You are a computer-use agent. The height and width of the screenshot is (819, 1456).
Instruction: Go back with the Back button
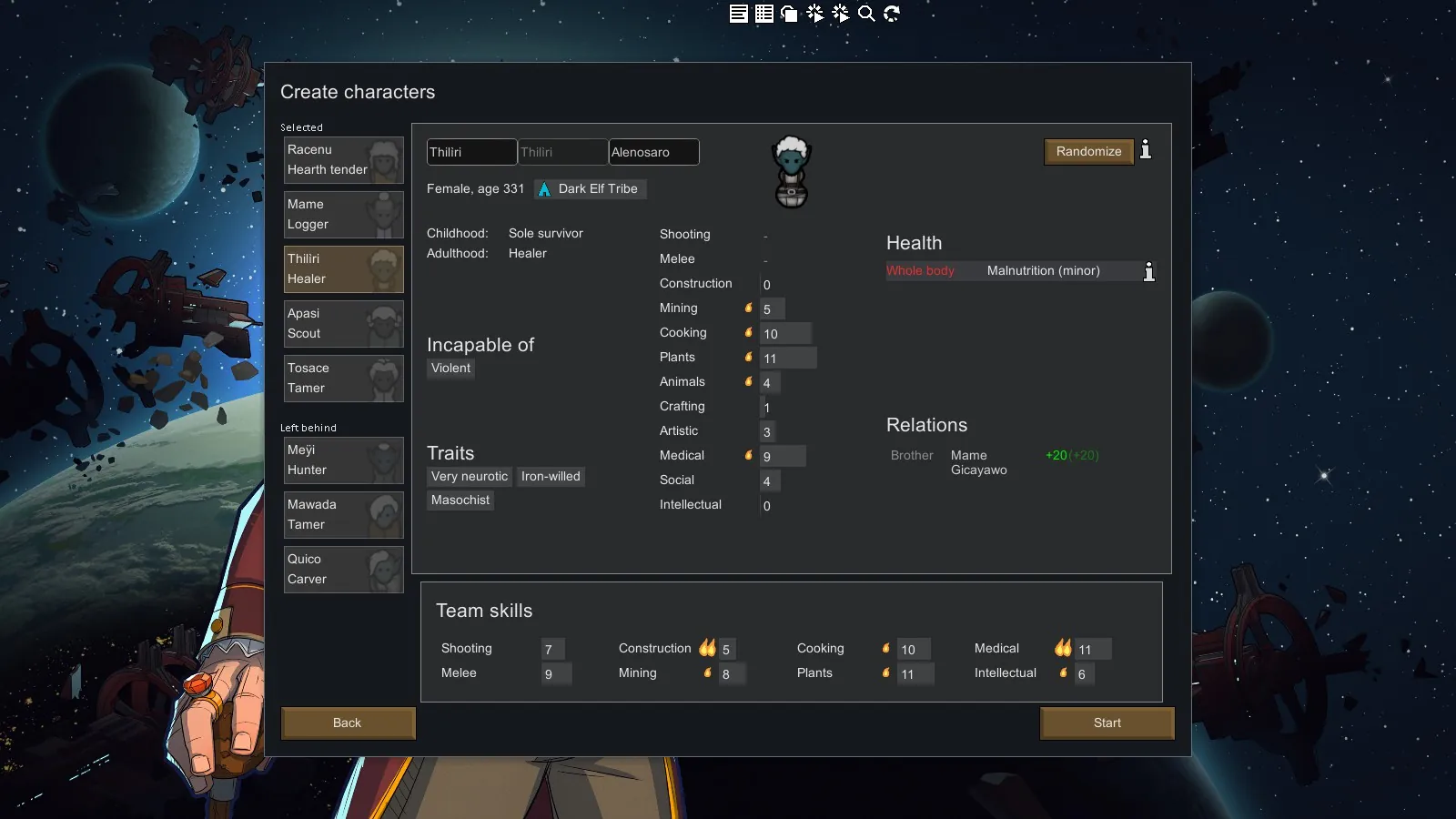(348, 723)
